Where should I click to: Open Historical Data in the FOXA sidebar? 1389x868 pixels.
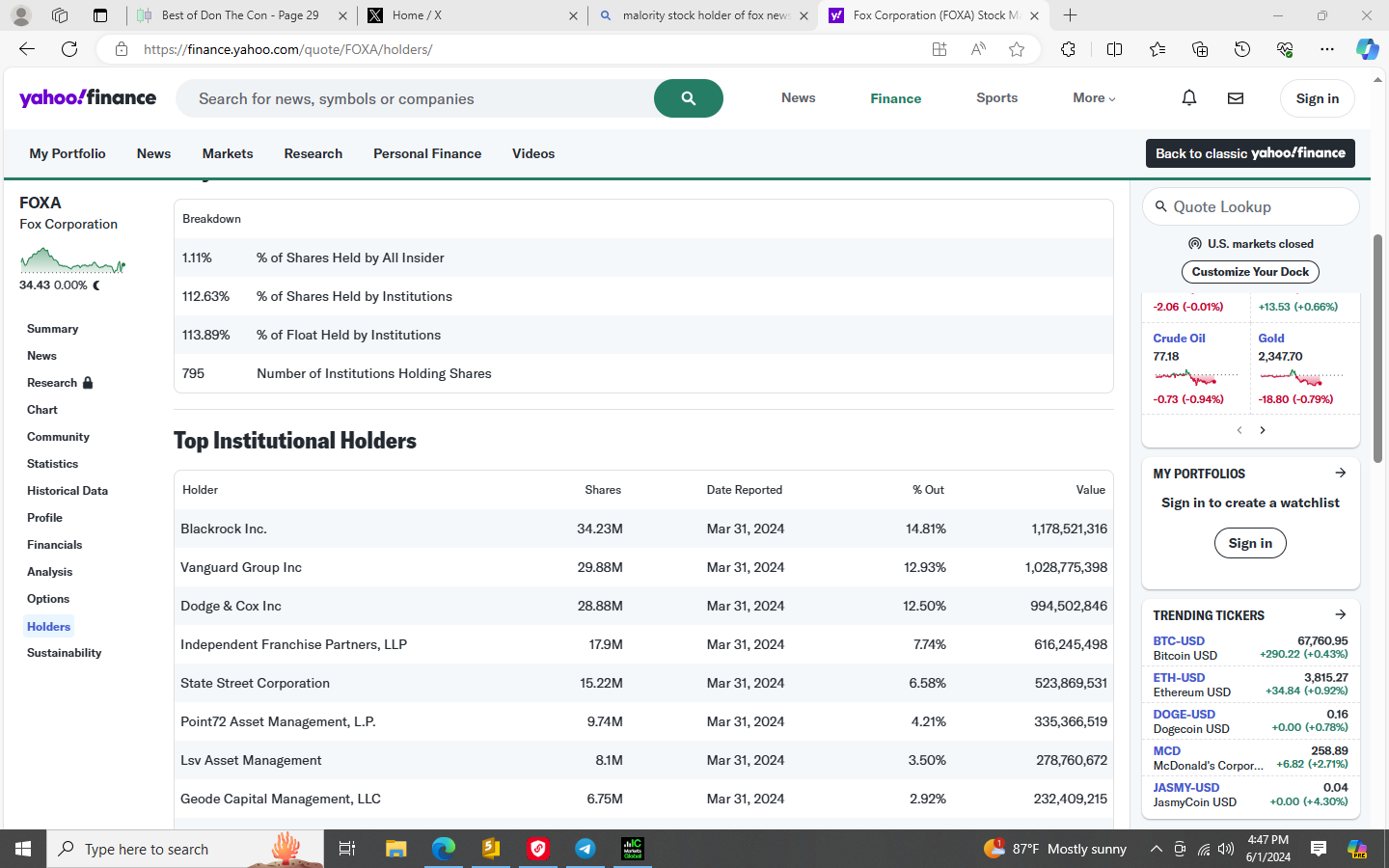[68, 491]
